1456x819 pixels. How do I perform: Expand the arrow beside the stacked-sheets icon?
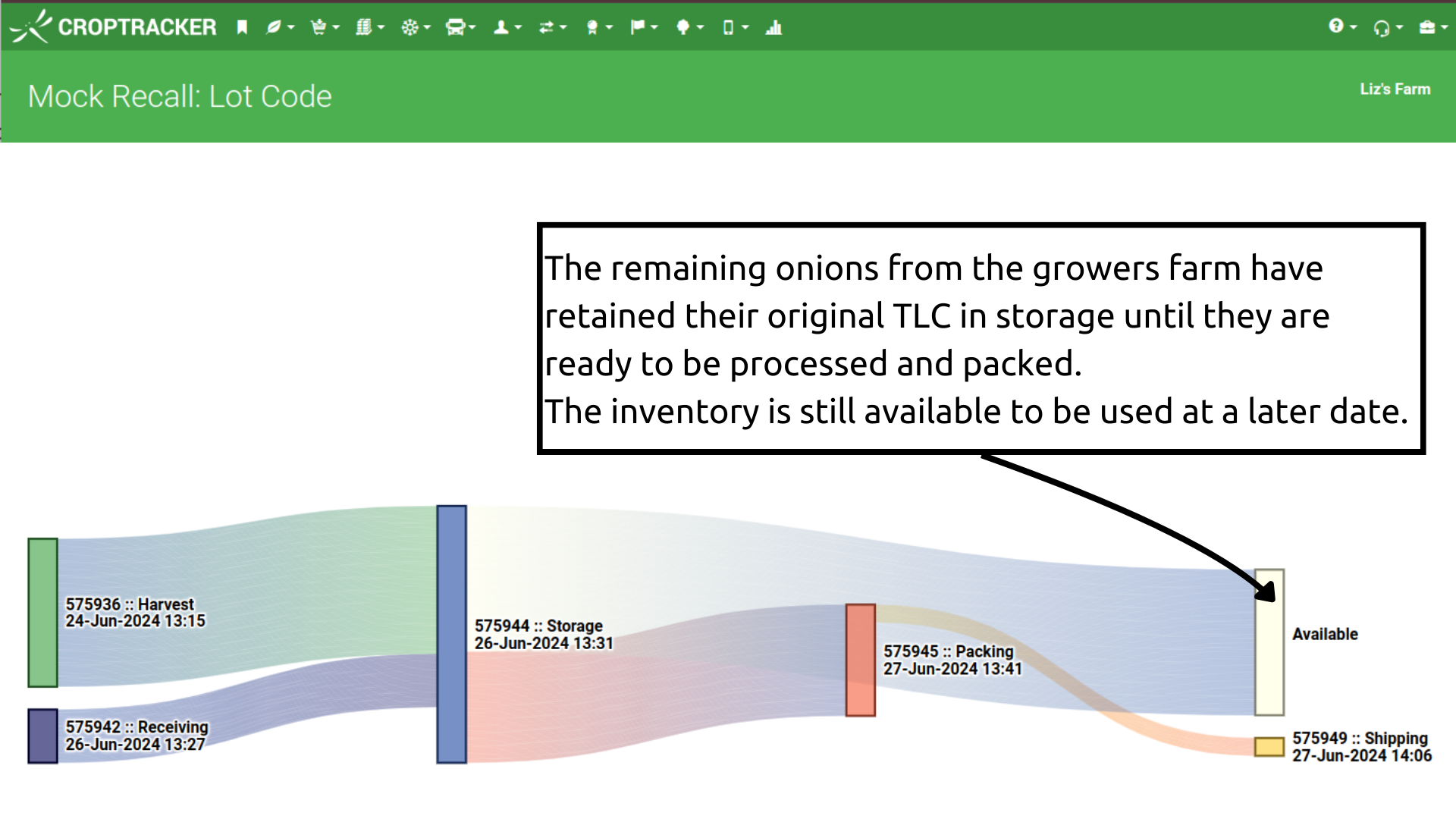381,28
